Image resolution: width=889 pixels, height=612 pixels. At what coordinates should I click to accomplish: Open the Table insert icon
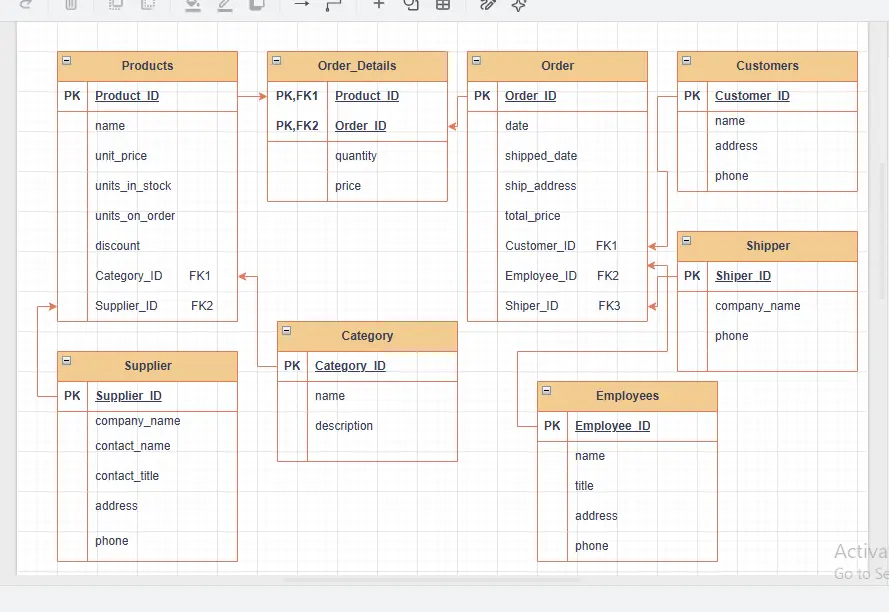[x=443, y=5]
